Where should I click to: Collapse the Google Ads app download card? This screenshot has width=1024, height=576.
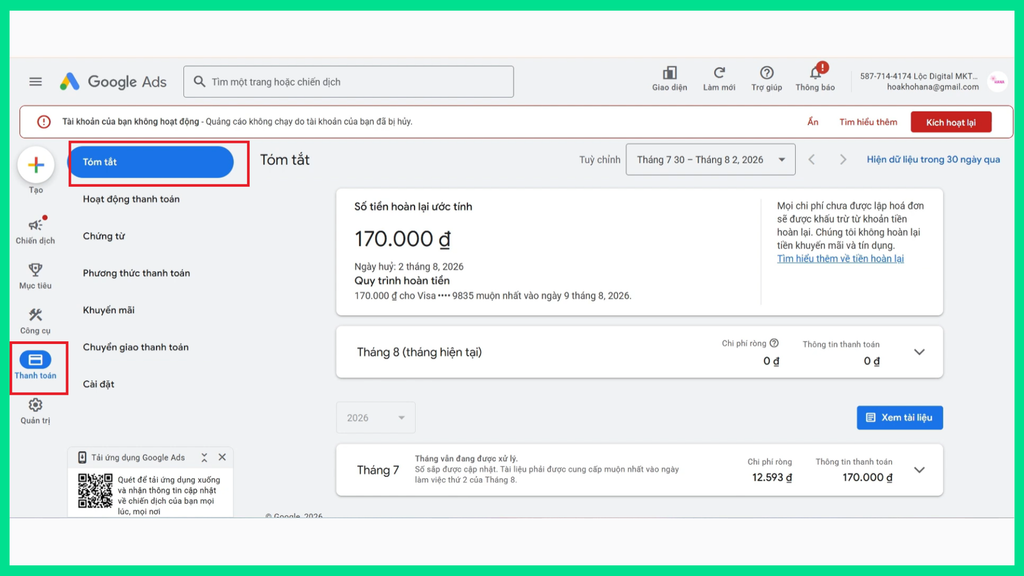tap(204, 458)
